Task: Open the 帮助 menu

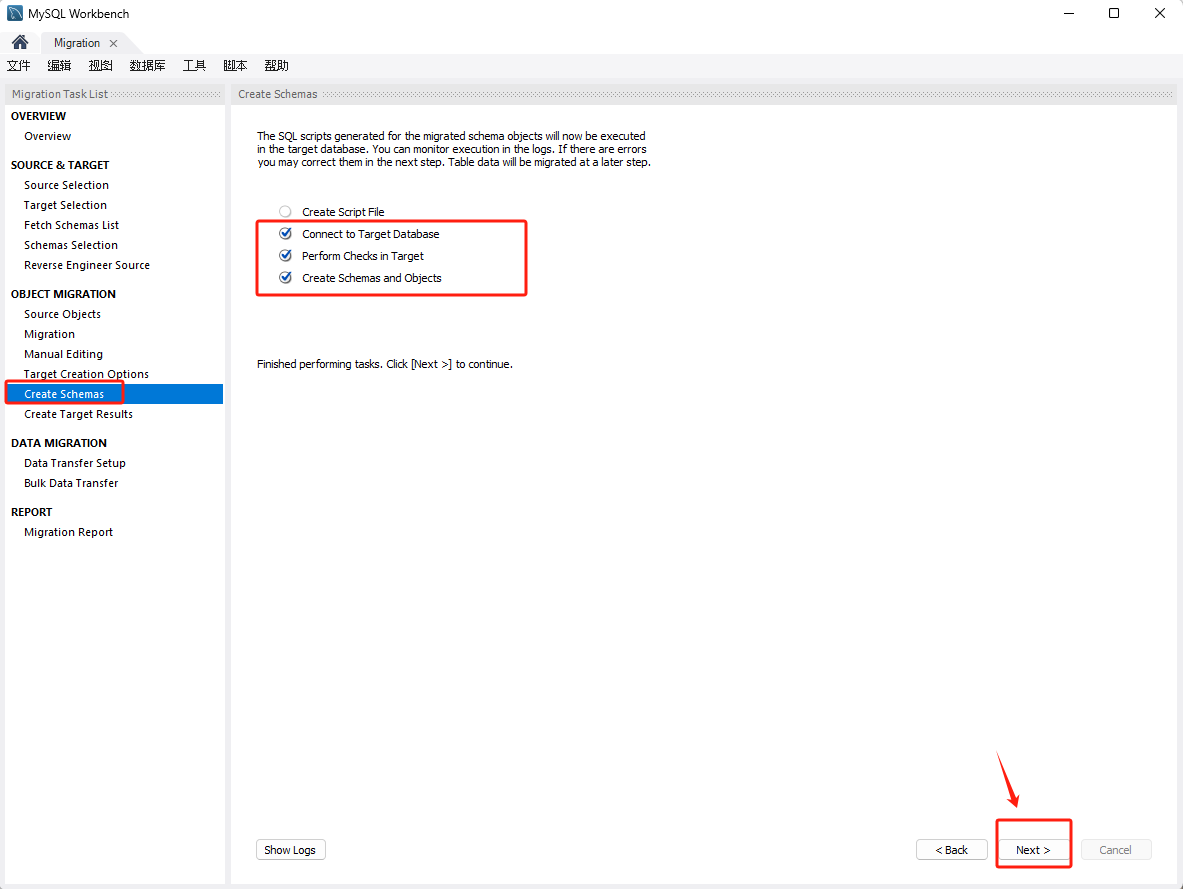Action: [x=276, y=66]
